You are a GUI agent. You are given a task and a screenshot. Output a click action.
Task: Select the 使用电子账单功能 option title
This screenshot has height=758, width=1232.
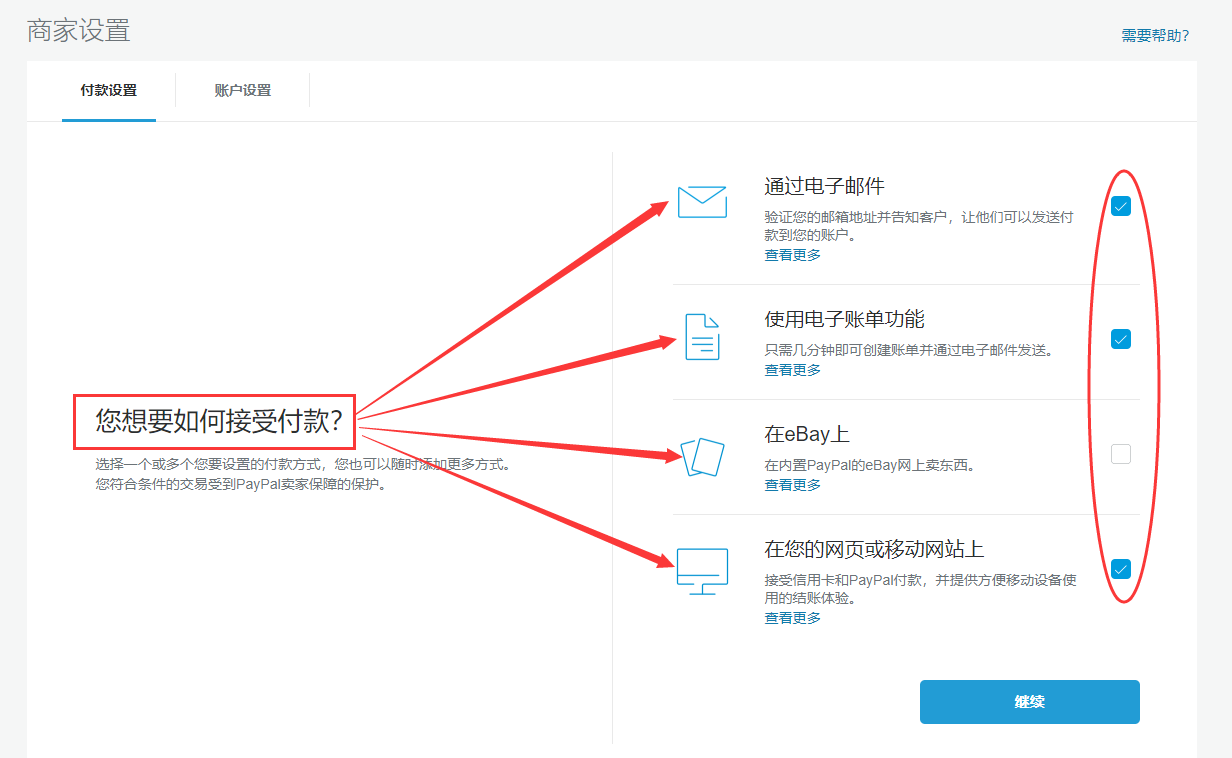coord(844,319)
